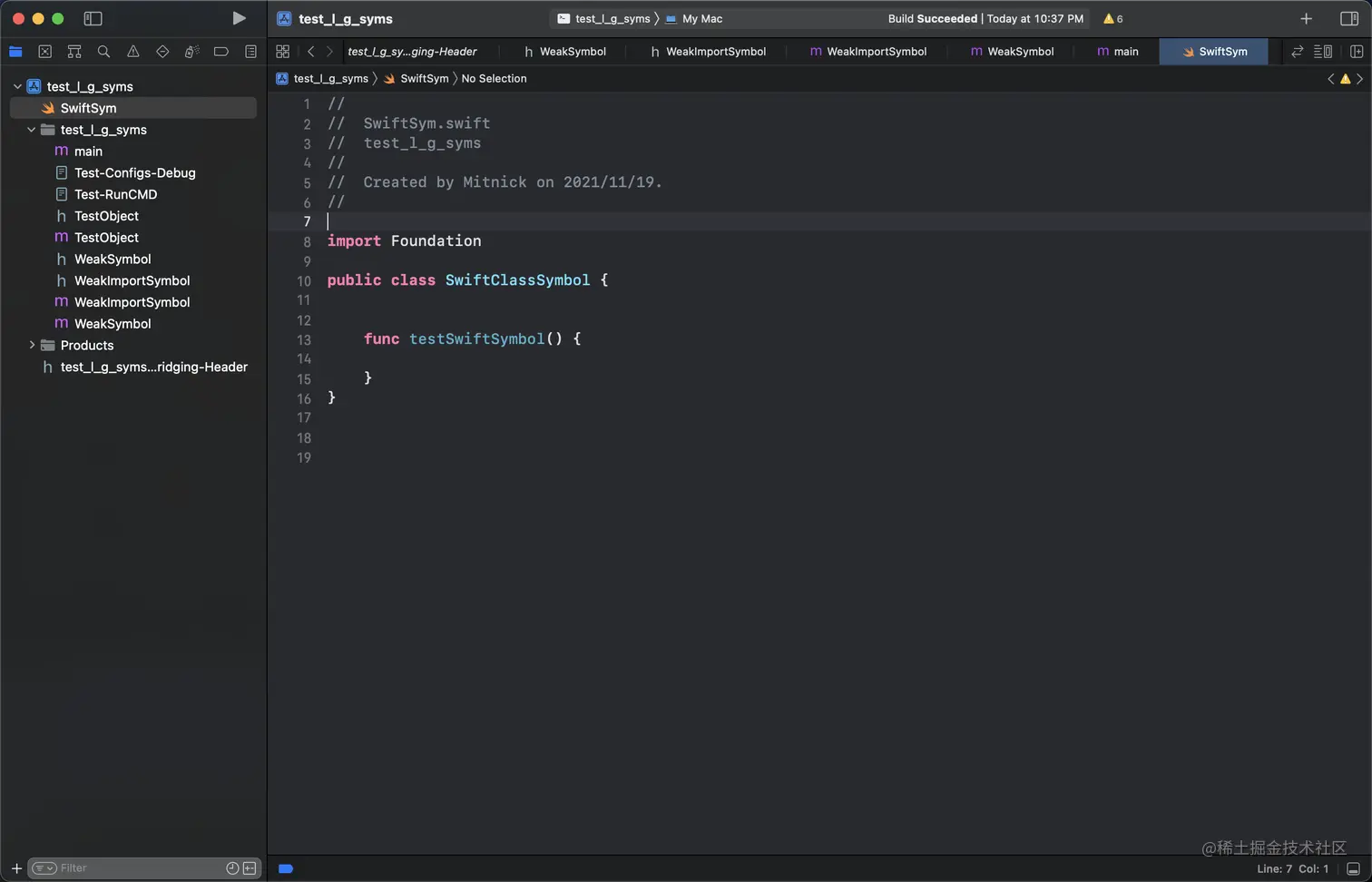This screenshot has width=1372, height=882.
Task: Collapse the test_l_g_syms project root
Action: click(x=17, y=86)
